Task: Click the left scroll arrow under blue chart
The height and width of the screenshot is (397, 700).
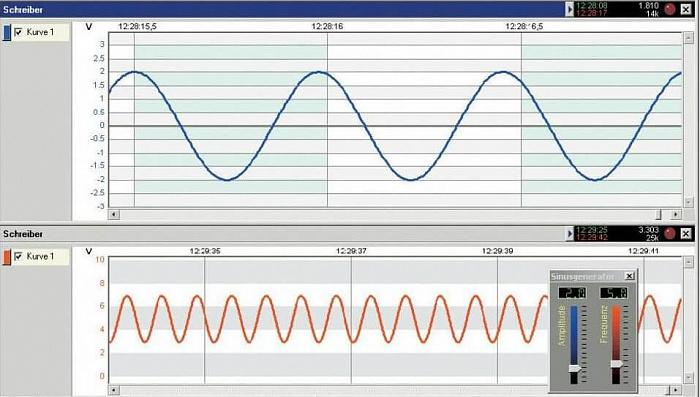Action: [114, 214]
